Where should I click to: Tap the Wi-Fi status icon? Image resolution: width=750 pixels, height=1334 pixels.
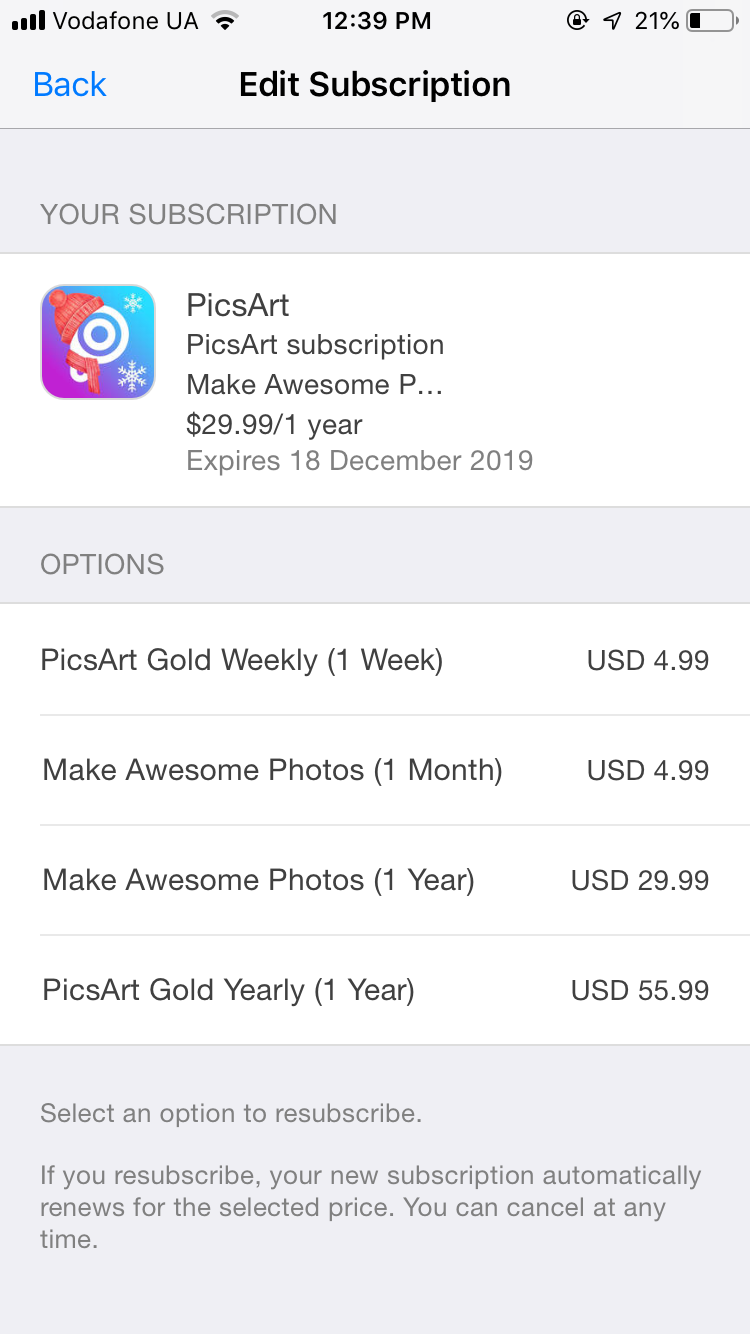point(226,21)
